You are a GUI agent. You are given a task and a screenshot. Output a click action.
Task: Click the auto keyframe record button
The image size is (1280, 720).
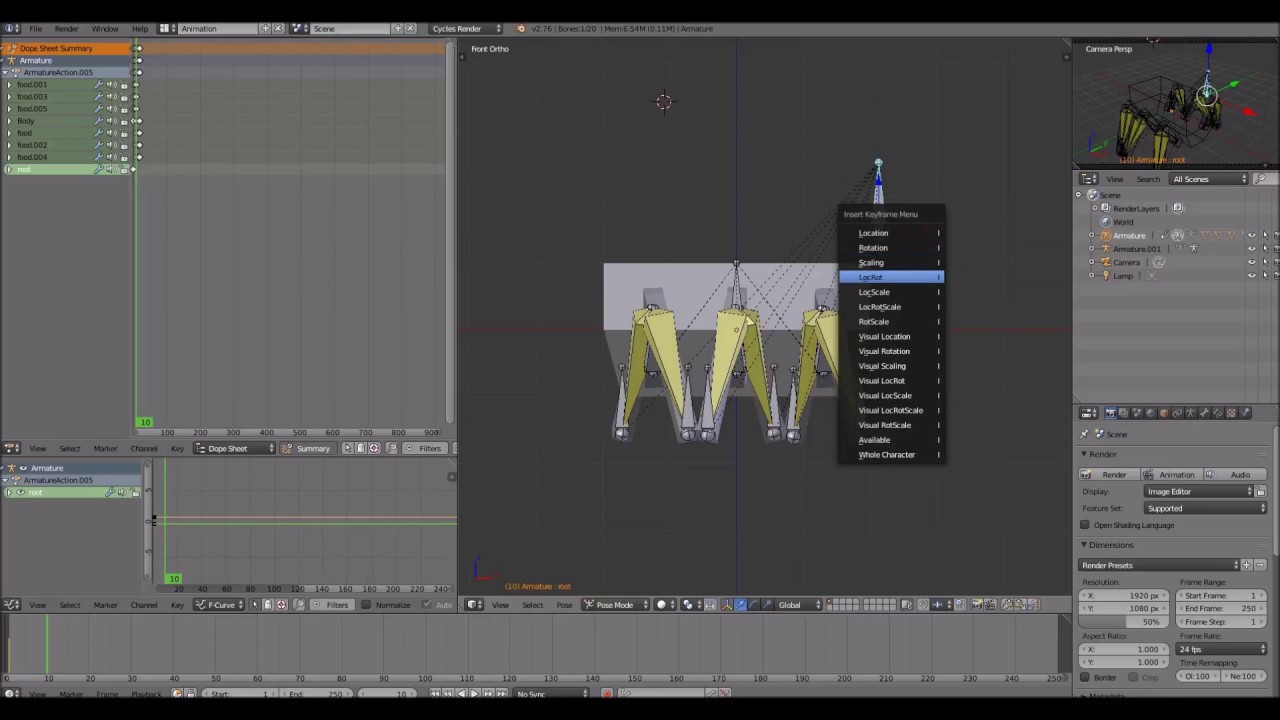(x=607, y=694)
